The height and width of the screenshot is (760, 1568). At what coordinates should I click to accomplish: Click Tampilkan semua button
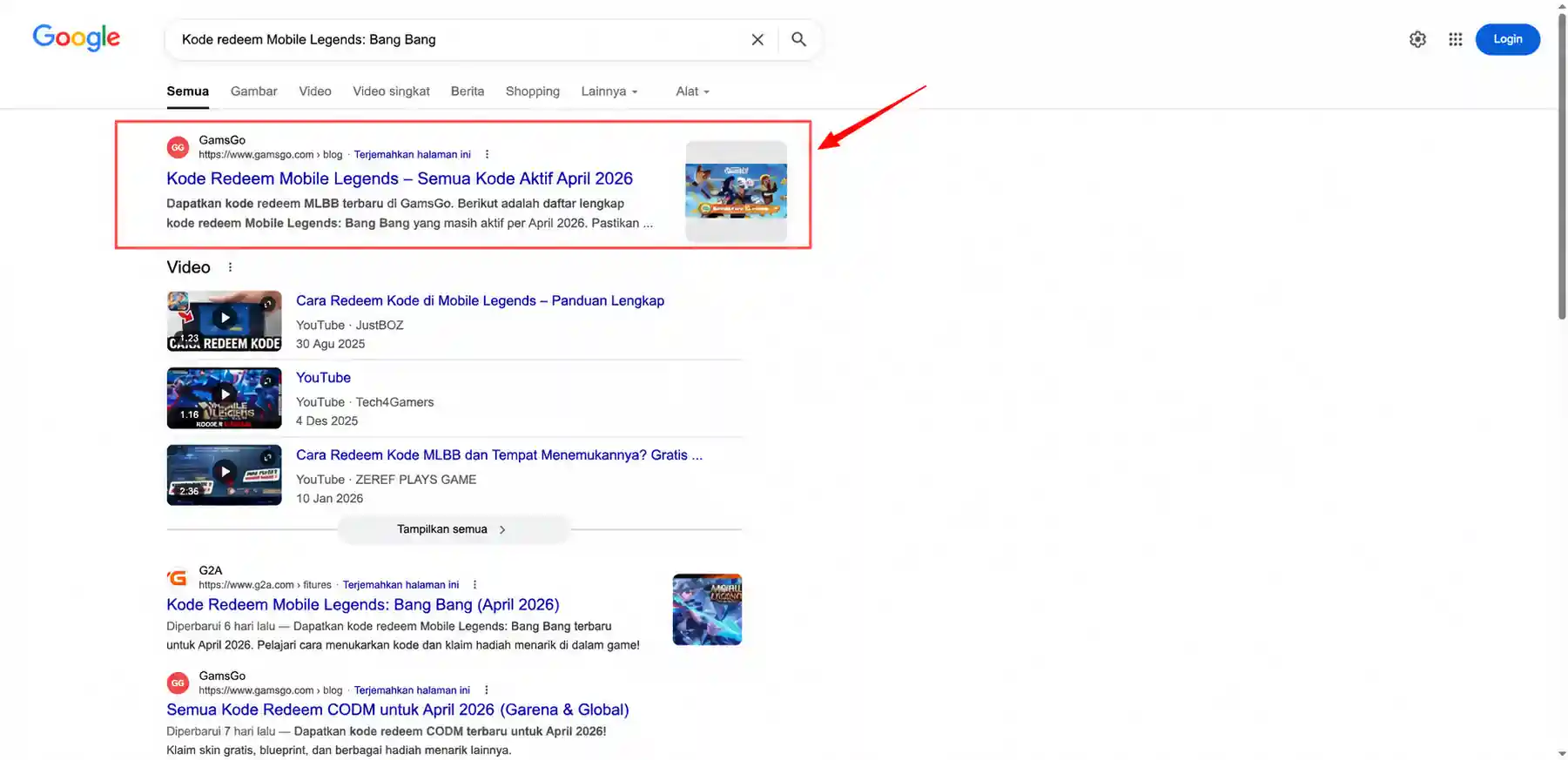click(454, 529)
